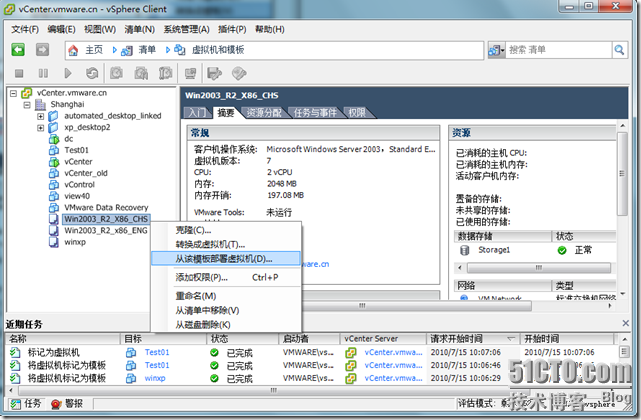Screen dimensions: 641x420
Task: Click the 清单 breadcrumb link
Action: coord(147,50)
